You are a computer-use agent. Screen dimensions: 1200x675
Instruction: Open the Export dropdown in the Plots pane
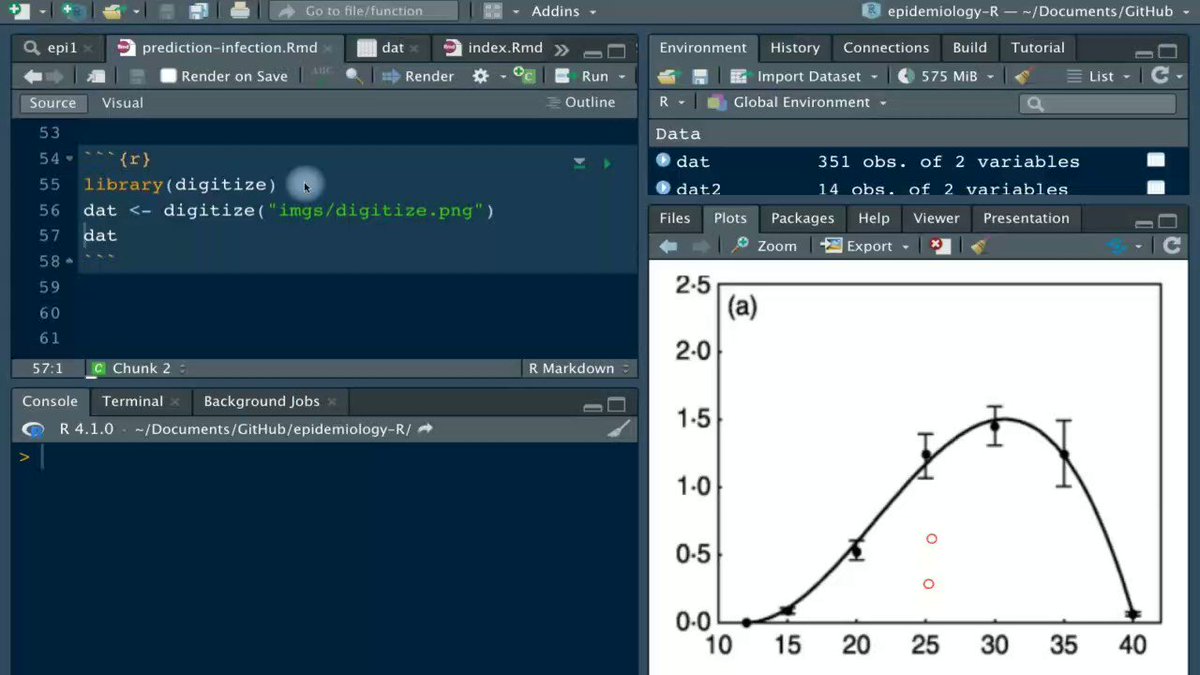[x=864, y=245]
